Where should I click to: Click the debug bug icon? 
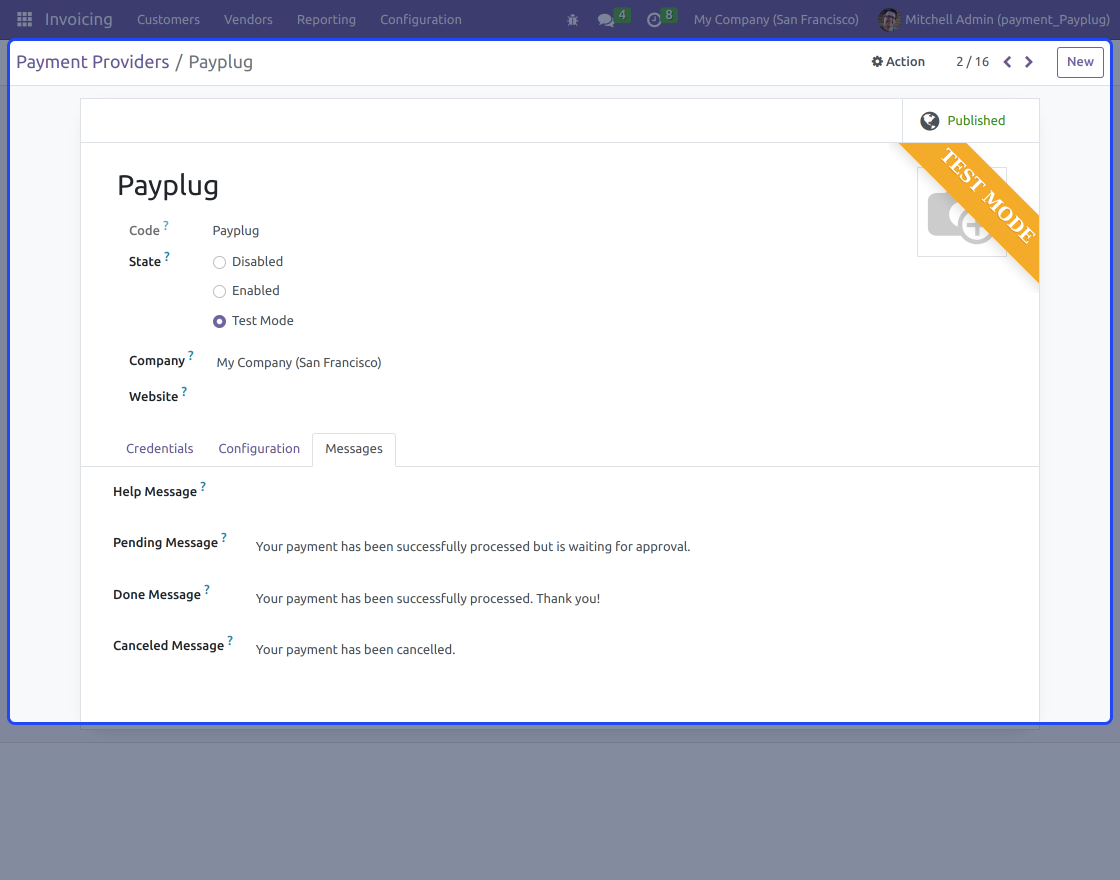572,20
